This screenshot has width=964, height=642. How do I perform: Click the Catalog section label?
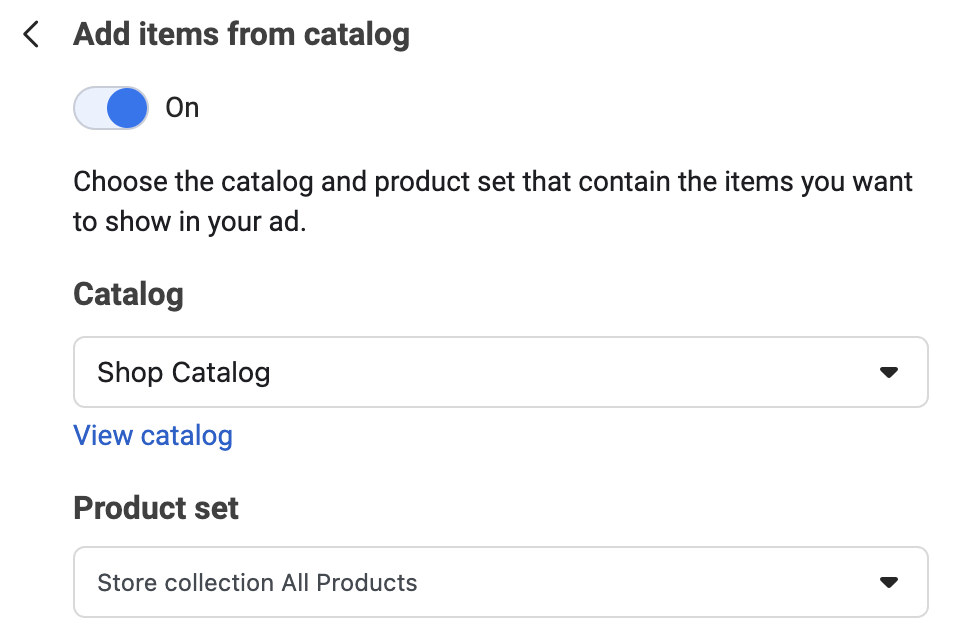(x=128, y=295)
